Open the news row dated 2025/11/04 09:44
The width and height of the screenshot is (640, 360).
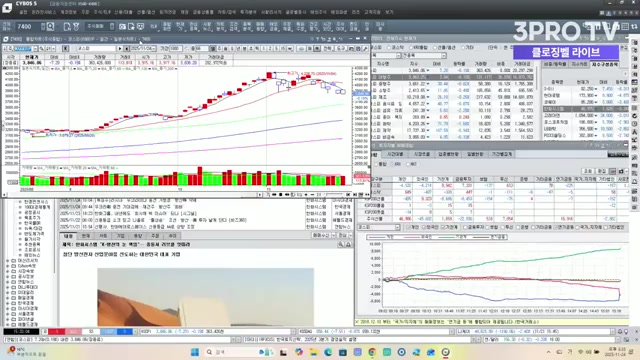(x=206, y=207)
